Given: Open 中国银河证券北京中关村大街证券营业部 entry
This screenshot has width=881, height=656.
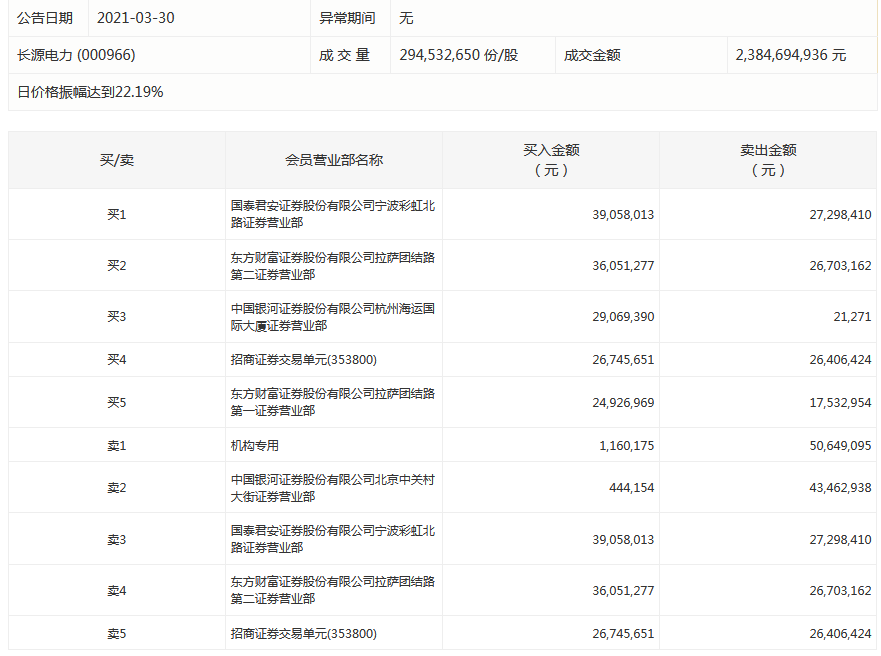Looking at the screenshot, I should point(332,488).
